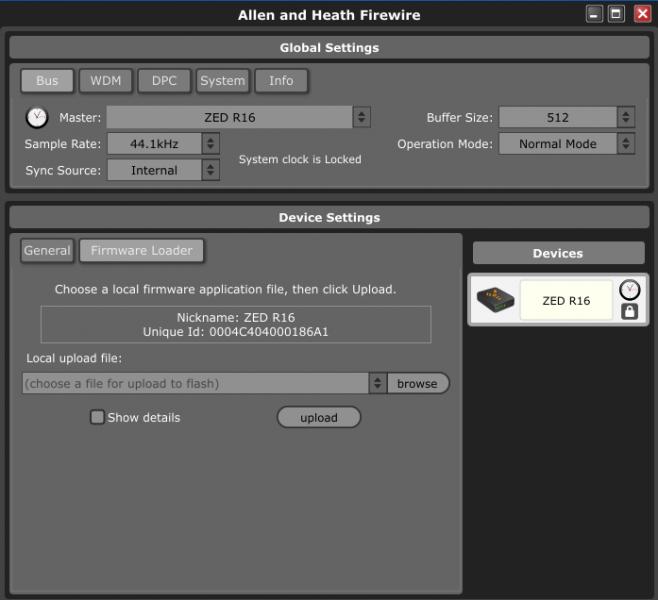The width and height of the screenshot is (658, 600).
Task: Maximize the Allen and Heath Firewire window
Action: (x=616, y=14)
